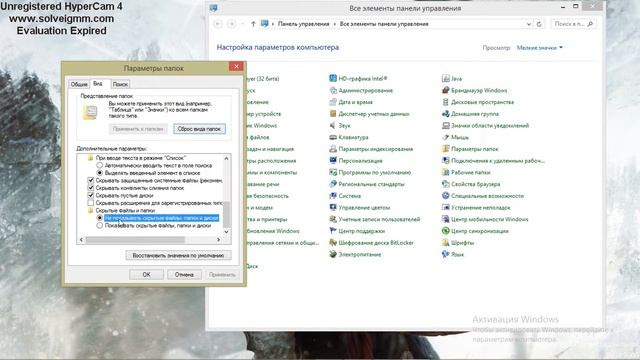Click Применить button
This screenshot has width=640, height=360.
point(222,275)
